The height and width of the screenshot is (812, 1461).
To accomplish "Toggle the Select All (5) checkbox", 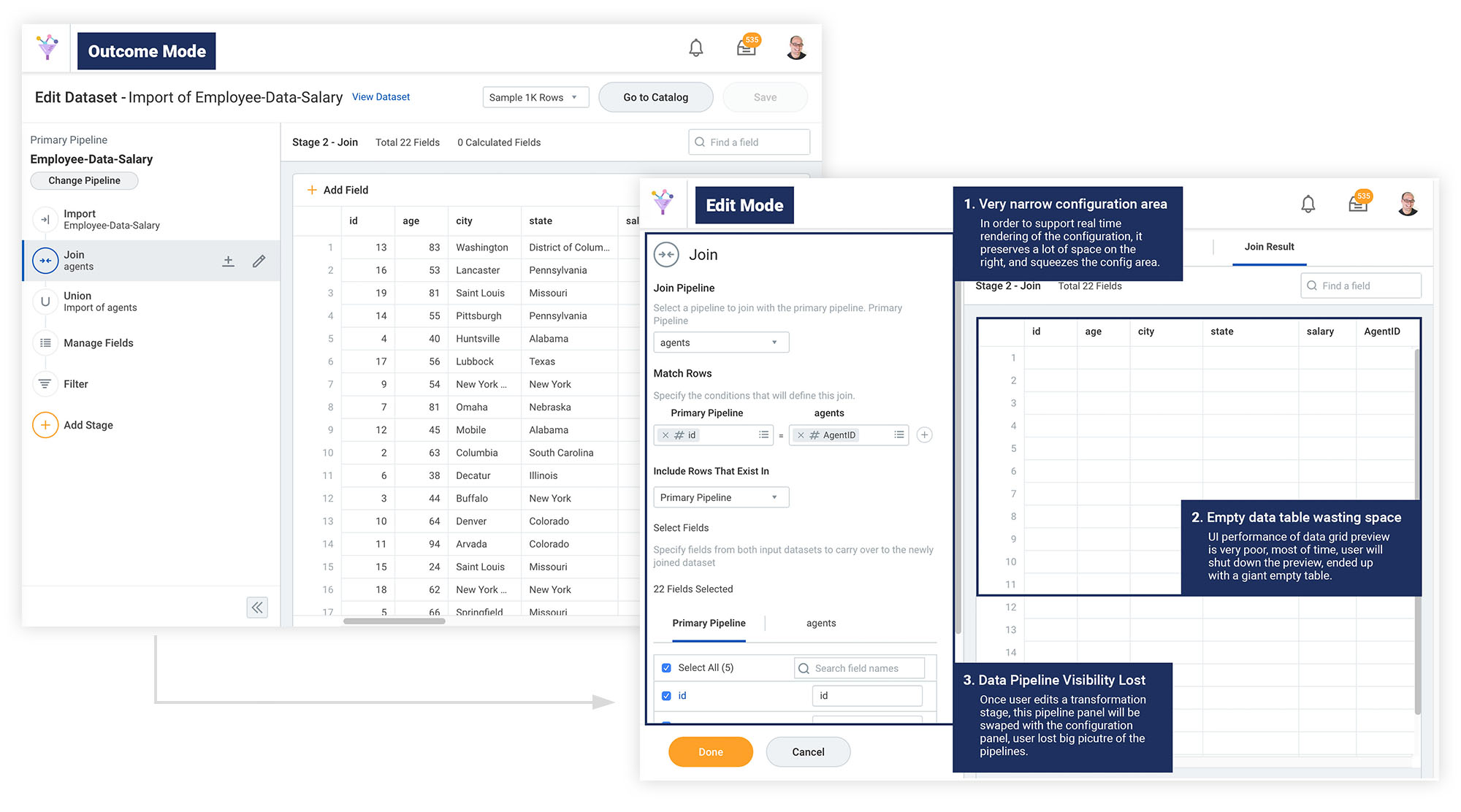I will click(666, 668).
